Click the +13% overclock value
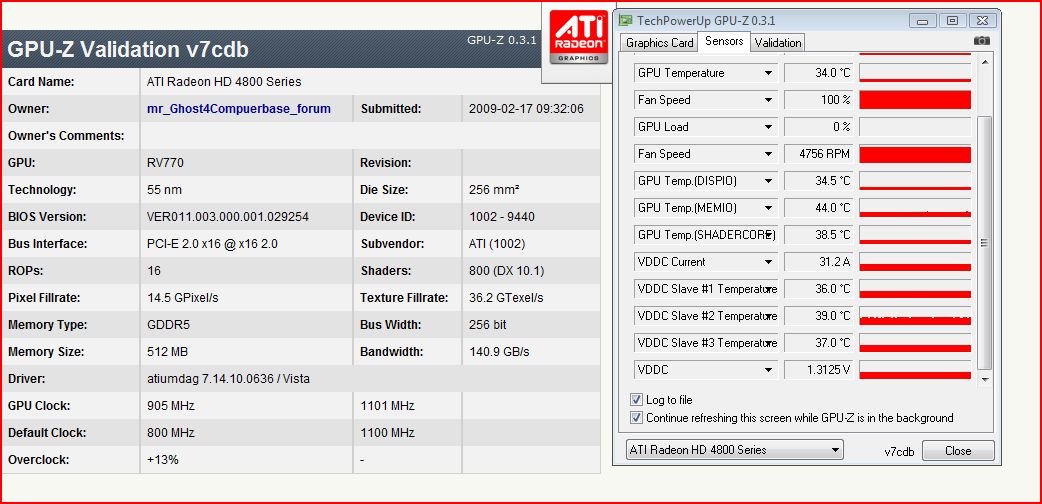The image size is (1042, 504). click(x=163, y=459)
